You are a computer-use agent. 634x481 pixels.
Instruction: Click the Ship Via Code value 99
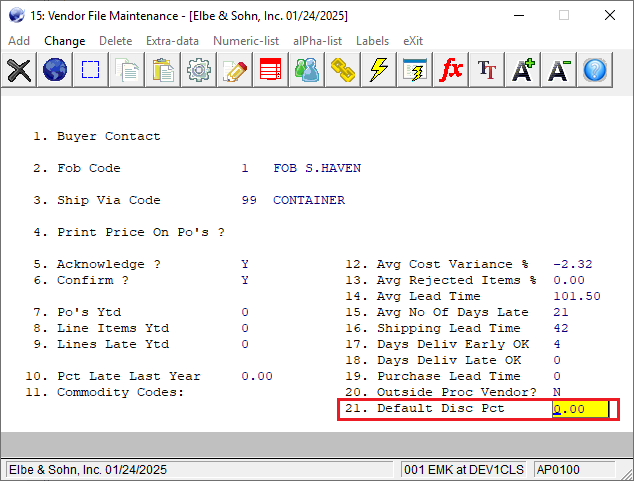[249, 200]
